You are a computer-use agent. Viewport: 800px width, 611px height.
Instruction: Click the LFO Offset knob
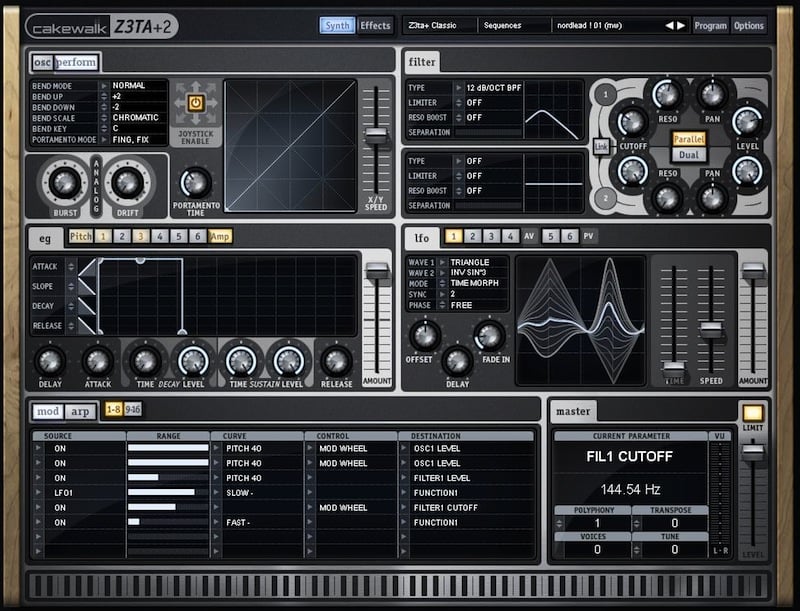pyautogui.click(x=424, y=336)
